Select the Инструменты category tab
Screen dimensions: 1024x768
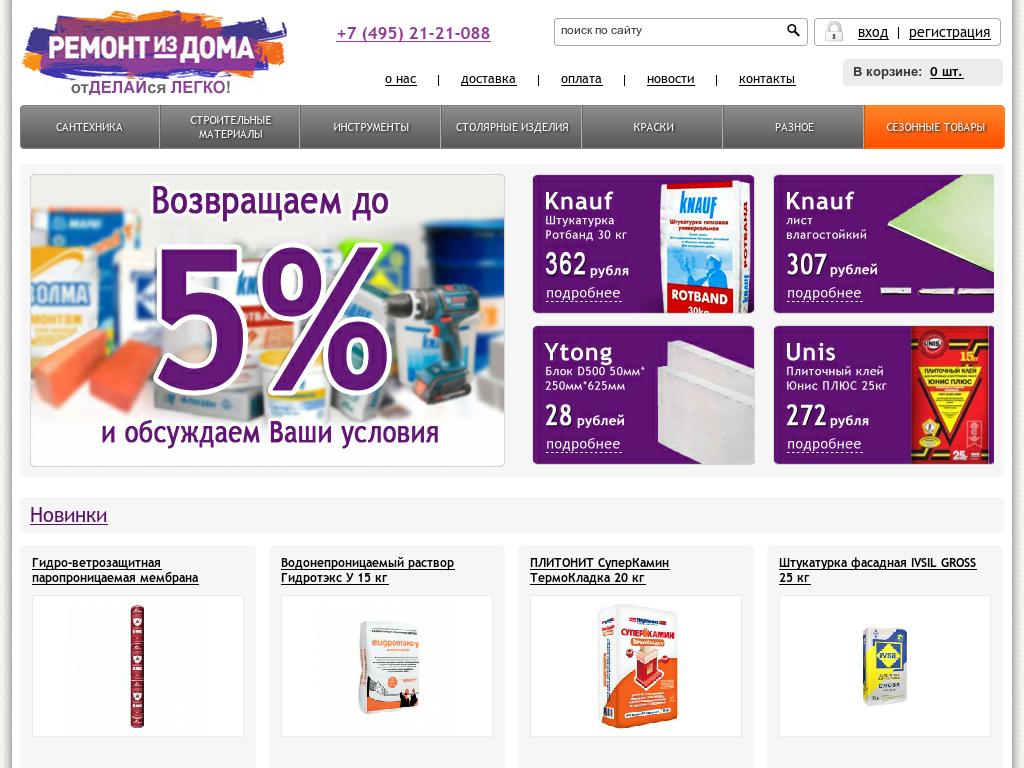[370, 127]
